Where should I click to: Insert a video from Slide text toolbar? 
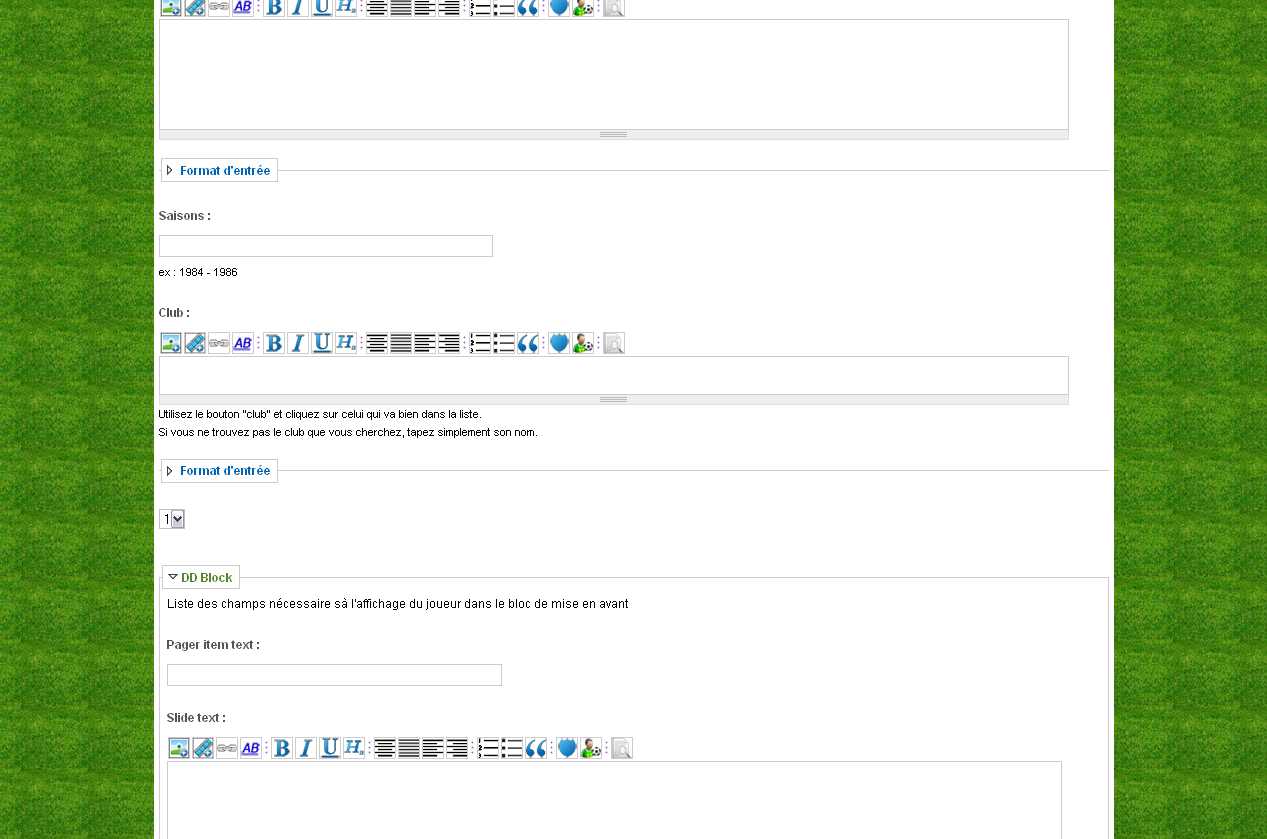click(x=203, y=748)
